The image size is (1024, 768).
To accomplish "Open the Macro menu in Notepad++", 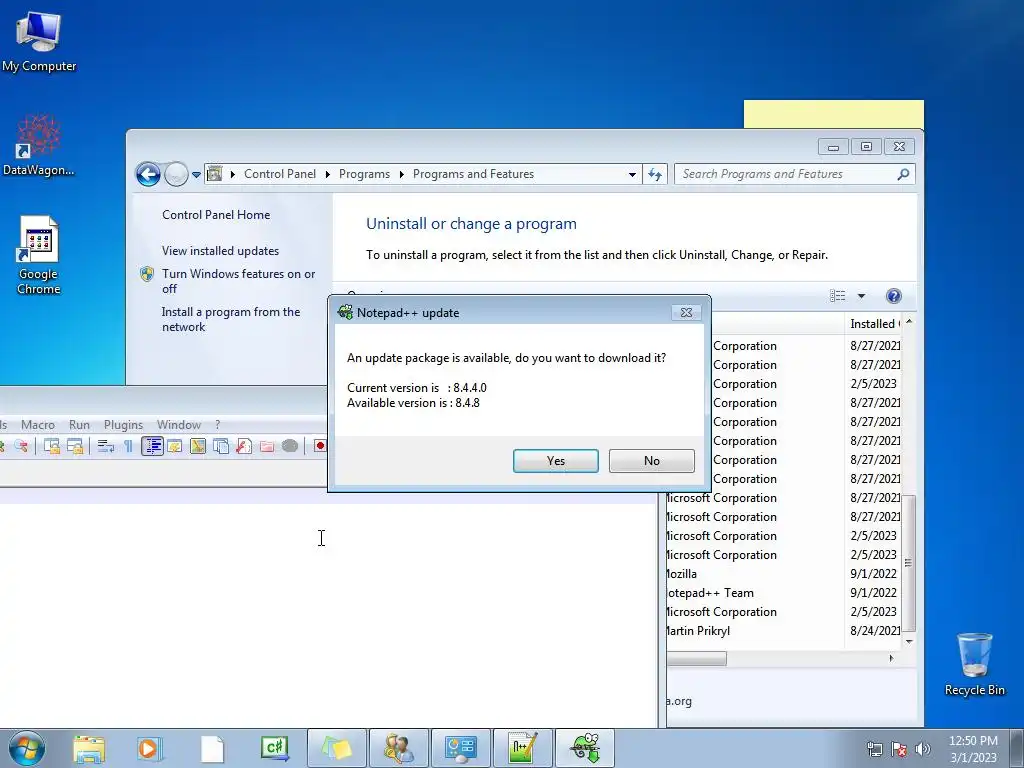I will coord(38,424).
